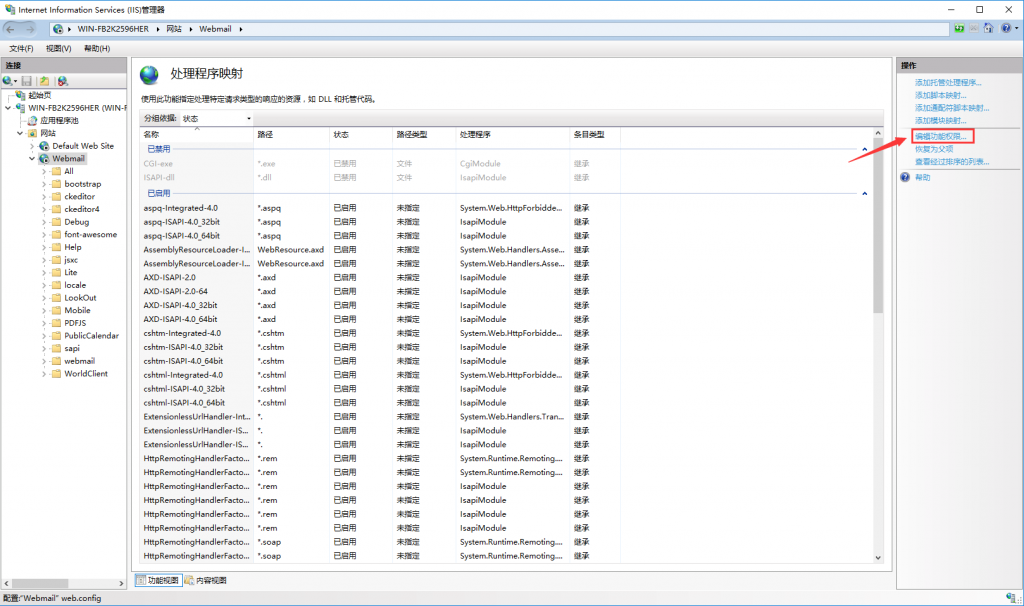Viewport: 1024px width, 606px height.
Task: Click the delete connection icon in connections toolbar
Action: pyautogui.click(x=63, y=81)
